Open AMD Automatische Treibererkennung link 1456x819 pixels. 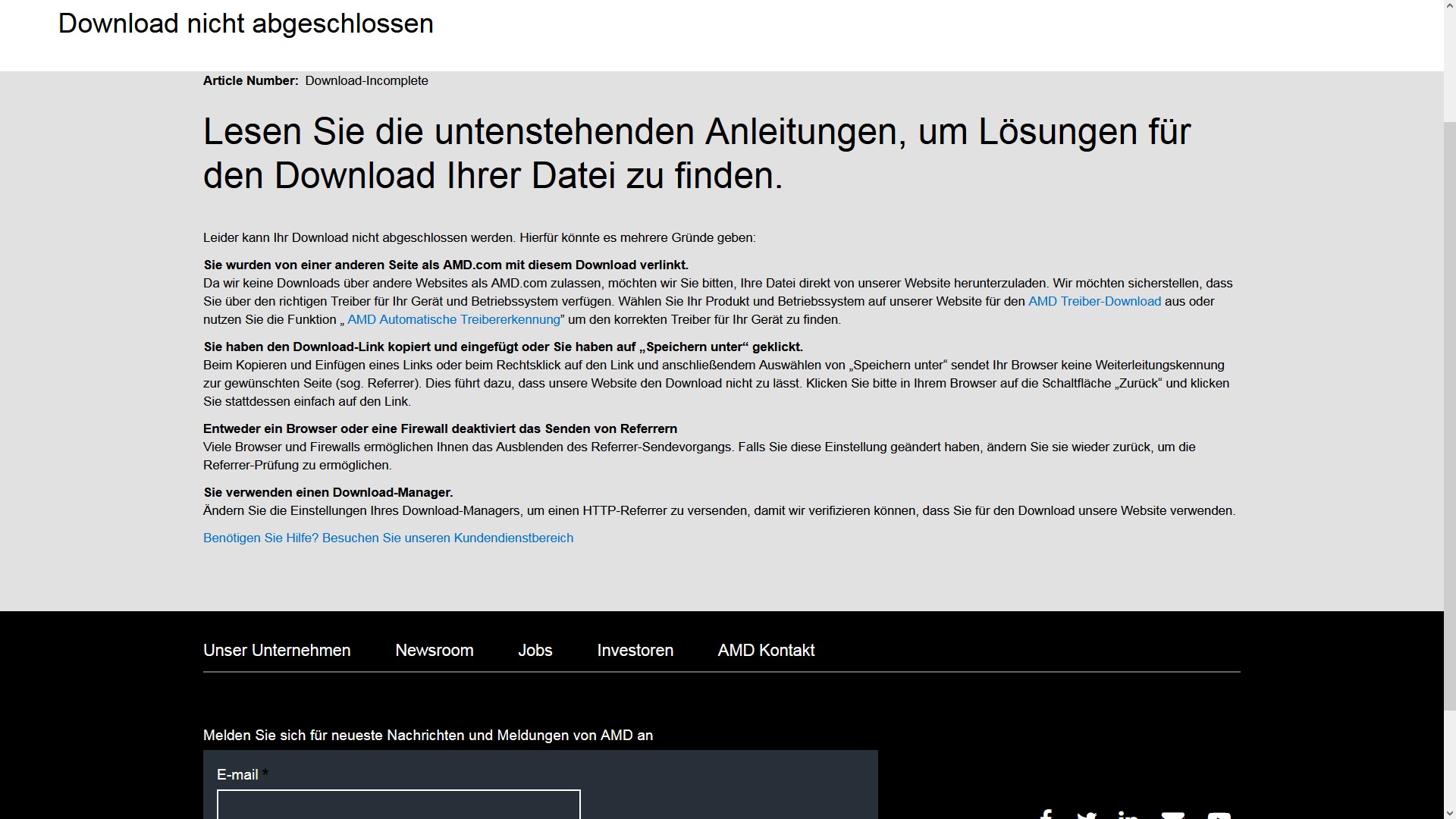tap(453, 319)
